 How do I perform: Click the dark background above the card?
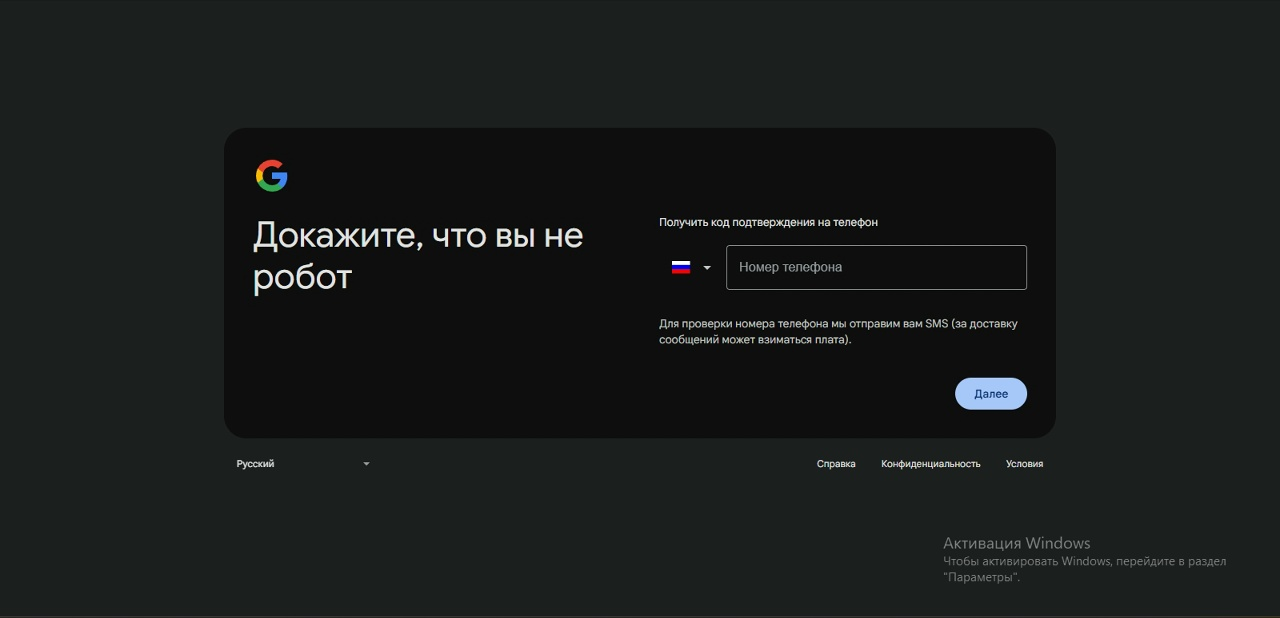[640, 60]
